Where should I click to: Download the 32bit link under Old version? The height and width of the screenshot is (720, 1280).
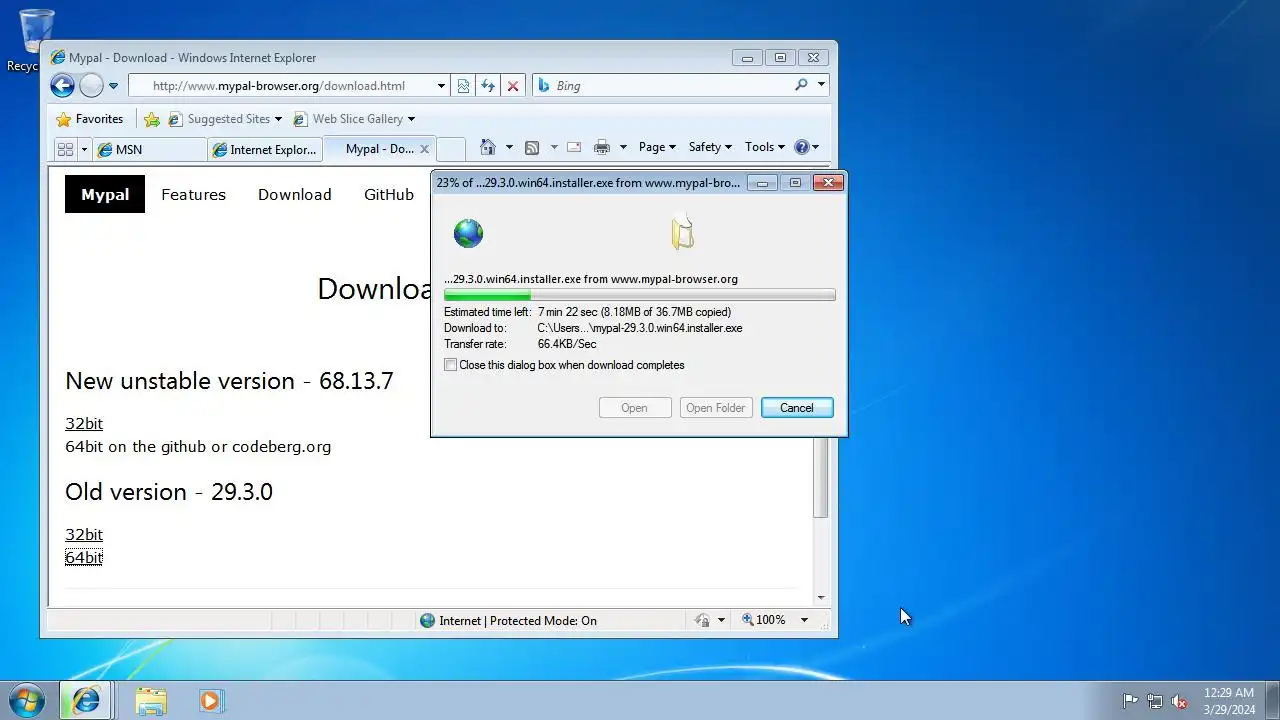pyautogui.click(x=84, y=535)
